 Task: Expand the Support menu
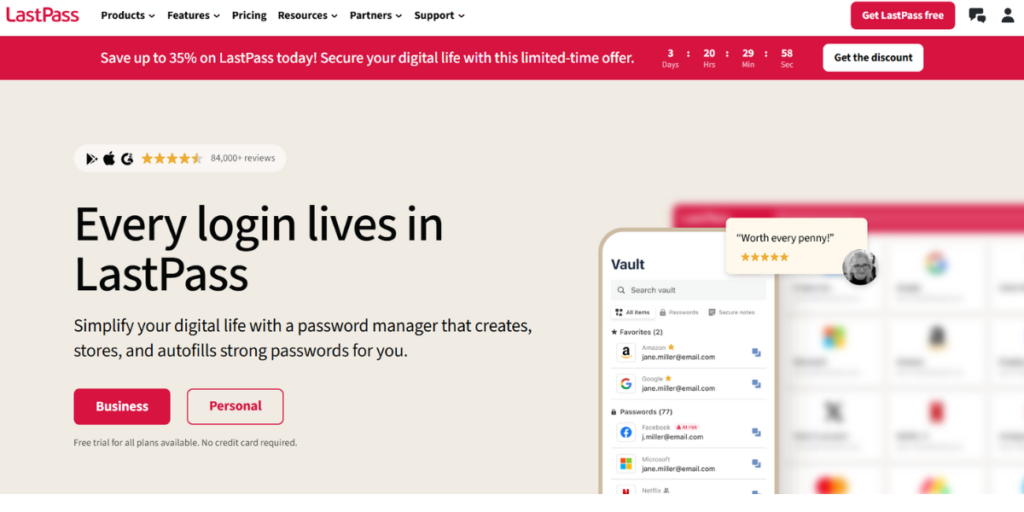coord(440,16)
